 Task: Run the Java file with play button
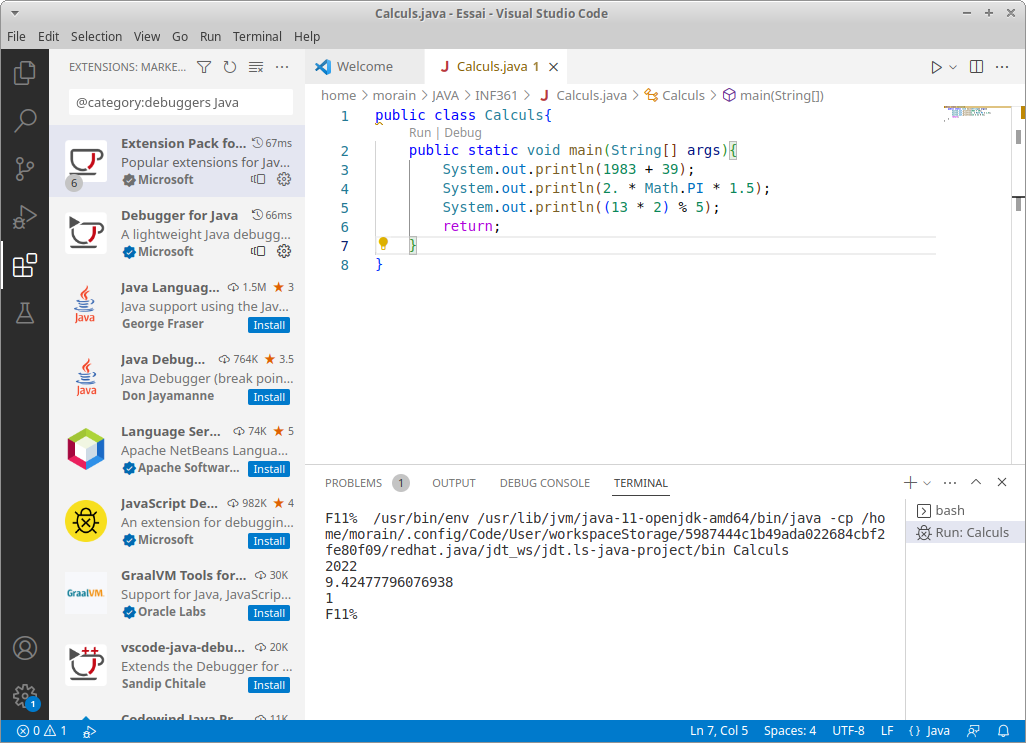(936, 67)
